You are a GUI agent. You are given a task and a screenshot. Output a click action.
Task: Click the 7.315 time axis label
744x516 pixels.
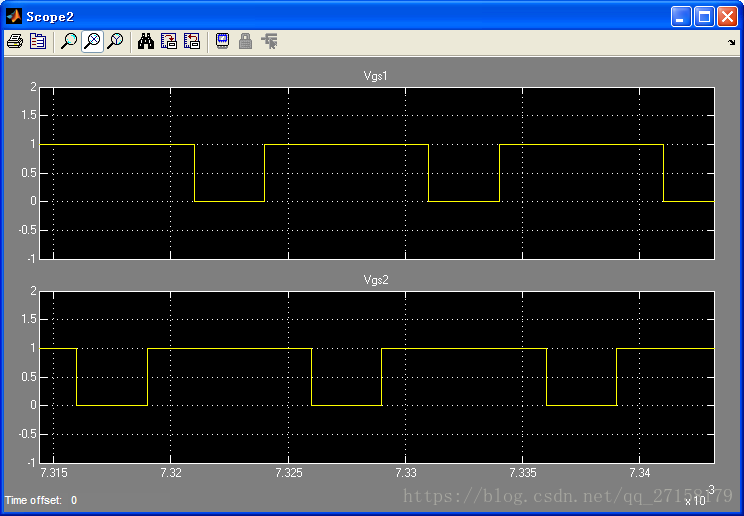[x=54, y=473]
